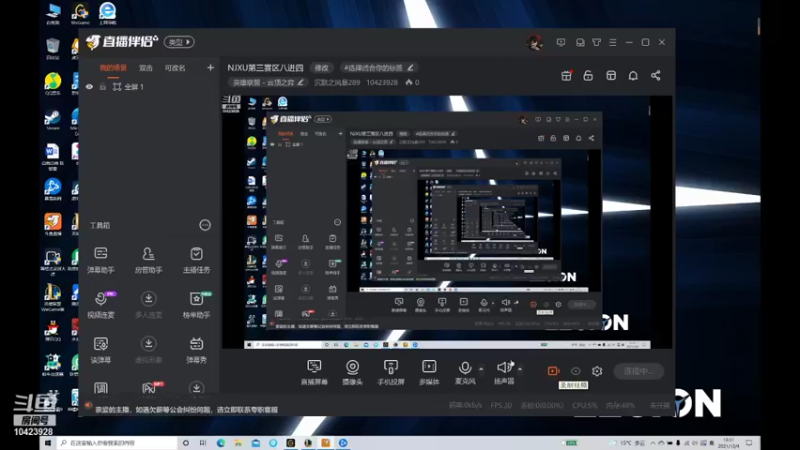Open the Recycle Bin desktop icon
Viewport: 800px width, 450px height.
click(53, 48)
